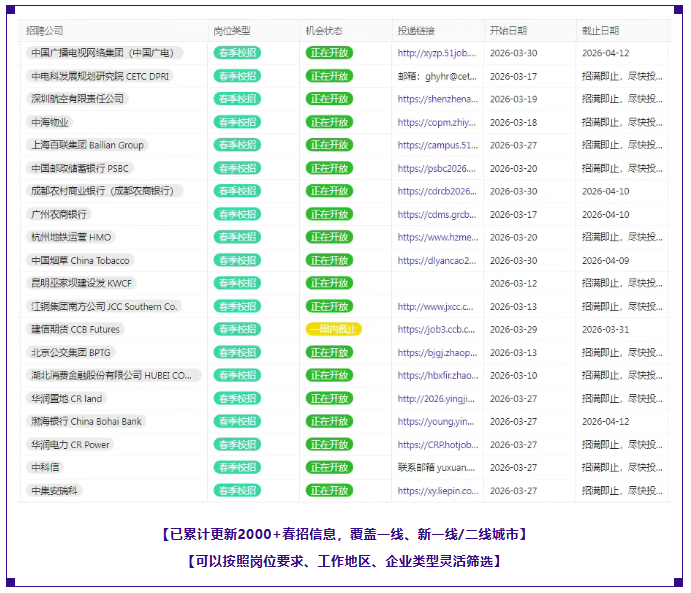
Task: Sort by the 开始日期 column header
Action: pyautogui.click(x=508, y=31)
